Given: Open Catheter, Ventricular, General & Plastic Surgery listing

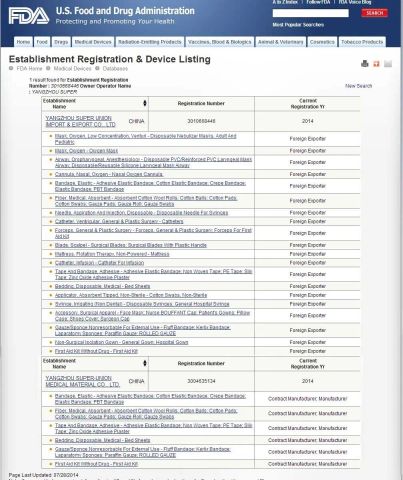Looking at the screenshot, I should tap(119, 221).
